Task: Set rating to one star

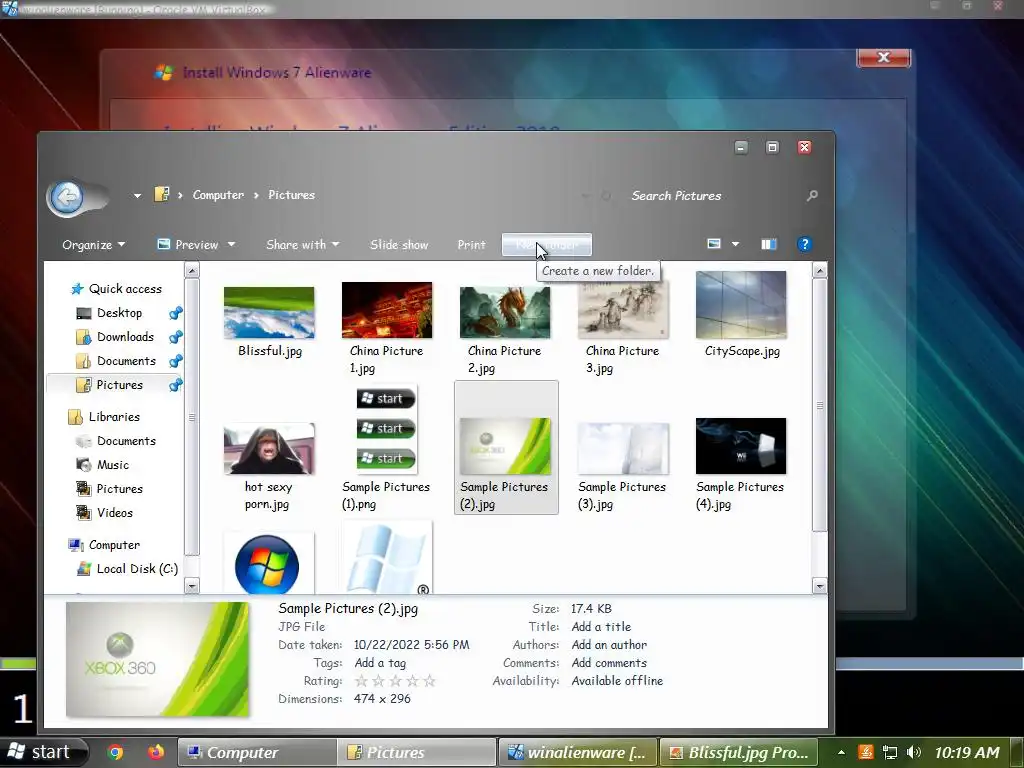Action: click(360, 681)
